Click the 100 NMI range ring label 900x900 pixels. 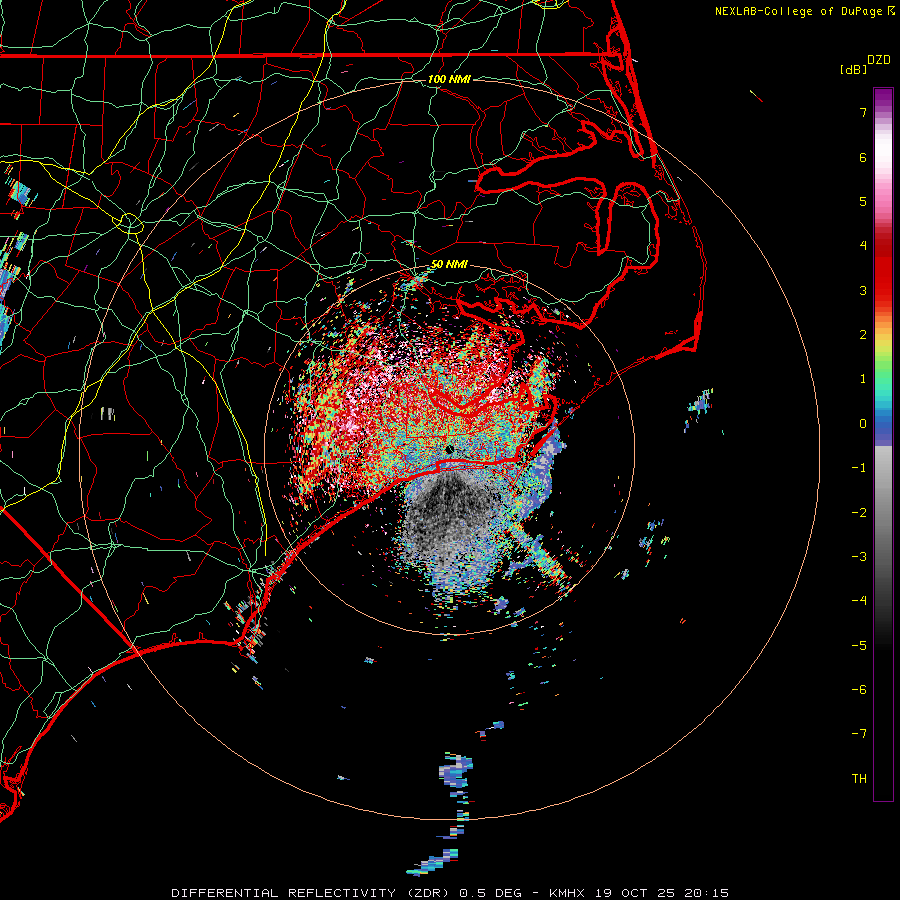[449, 79]
